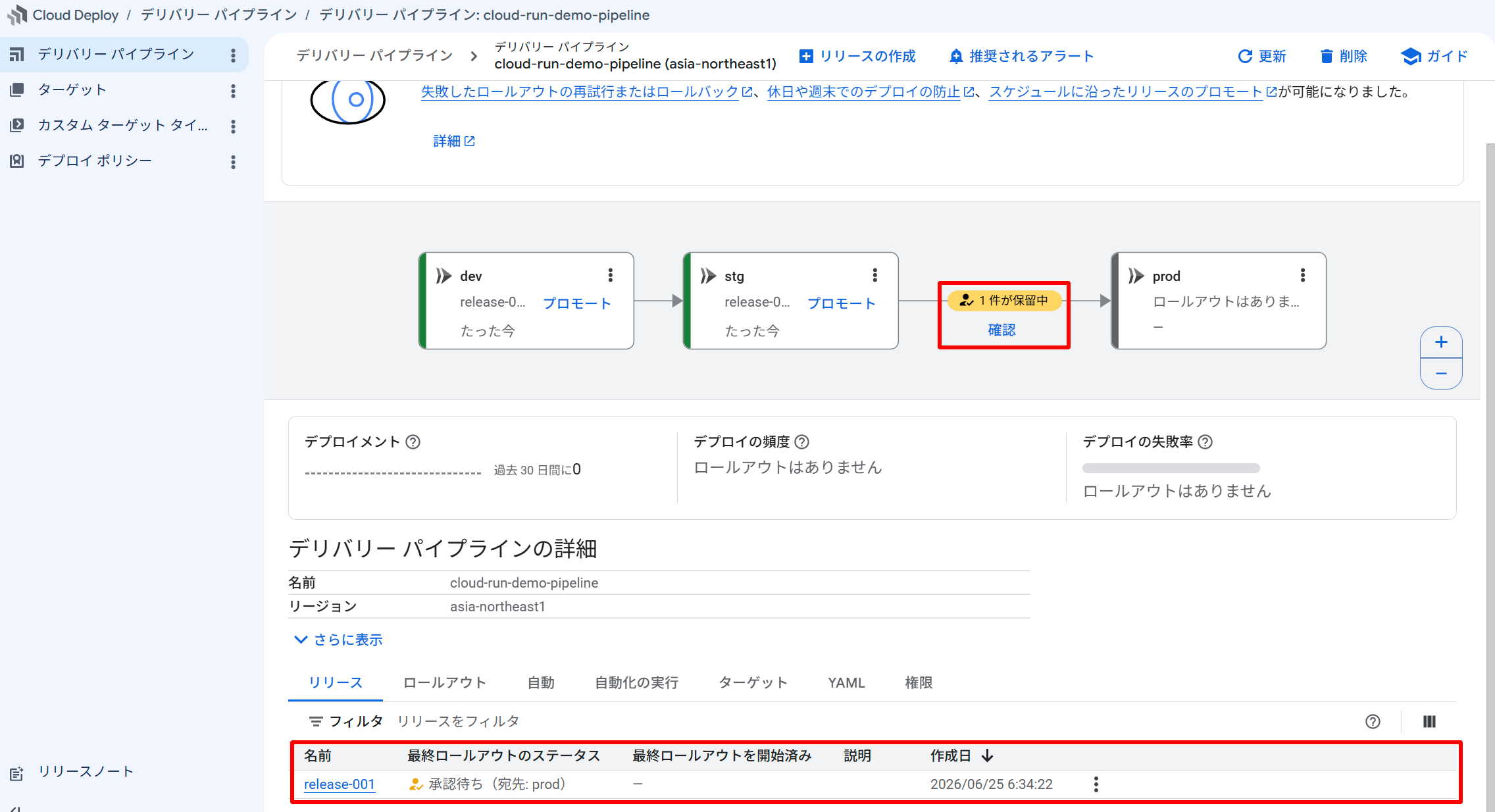Open more options for デプロイ ポリシー
1495x812 pixels.
(x=233, y=162)
